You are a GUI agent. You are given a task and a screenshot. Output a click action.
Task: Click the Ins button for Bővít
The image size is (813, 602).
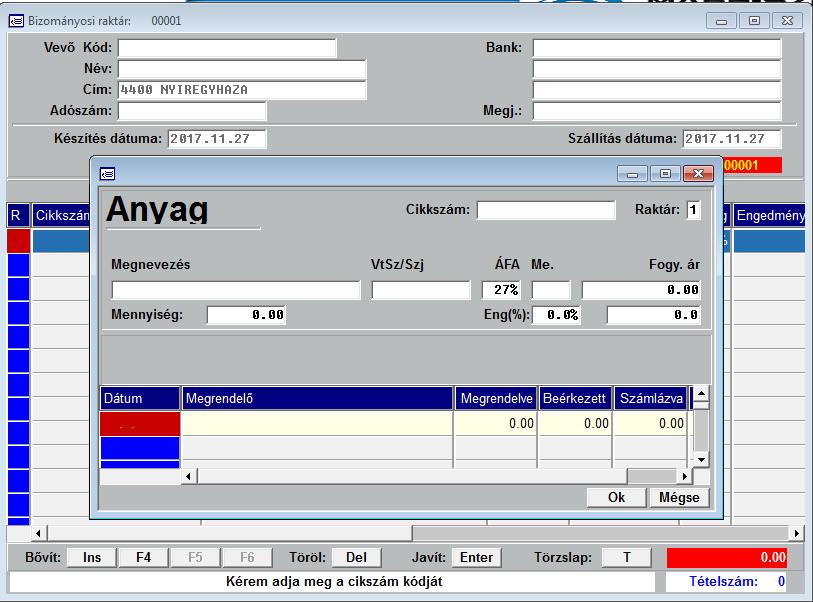point(92,557)
